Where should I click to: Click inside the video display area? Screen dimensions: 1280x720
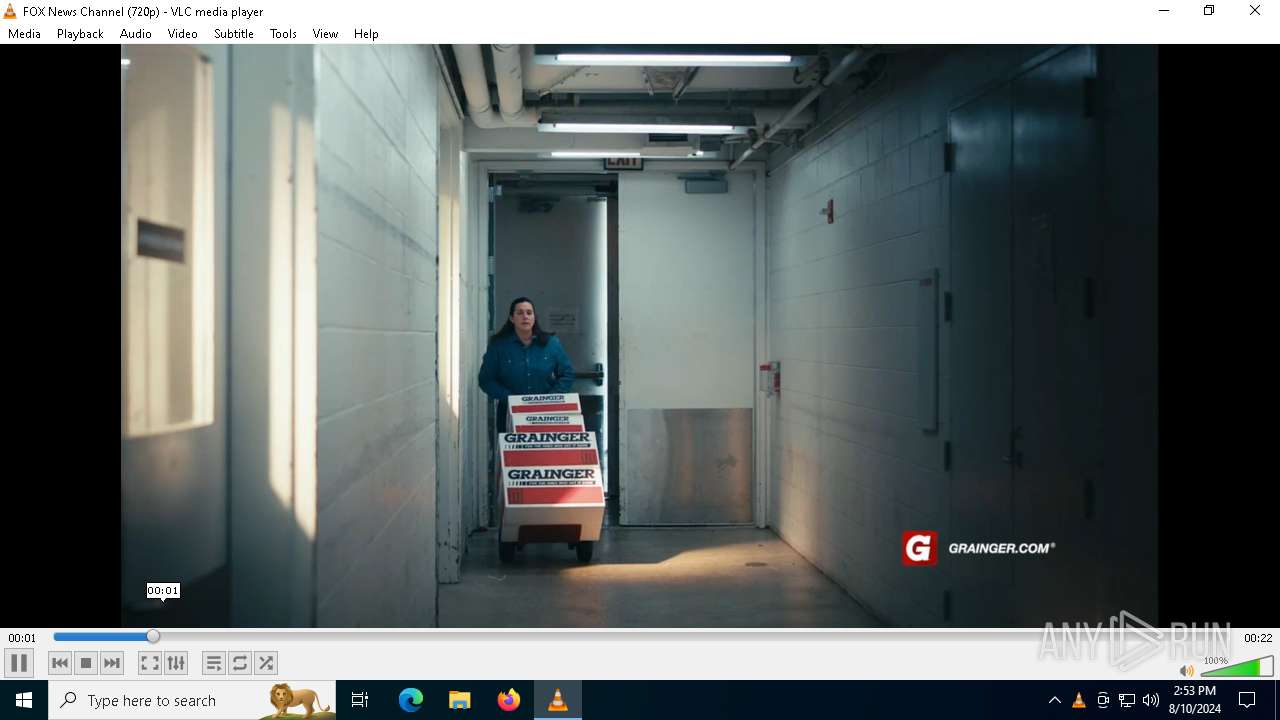(x=640, y=336)
